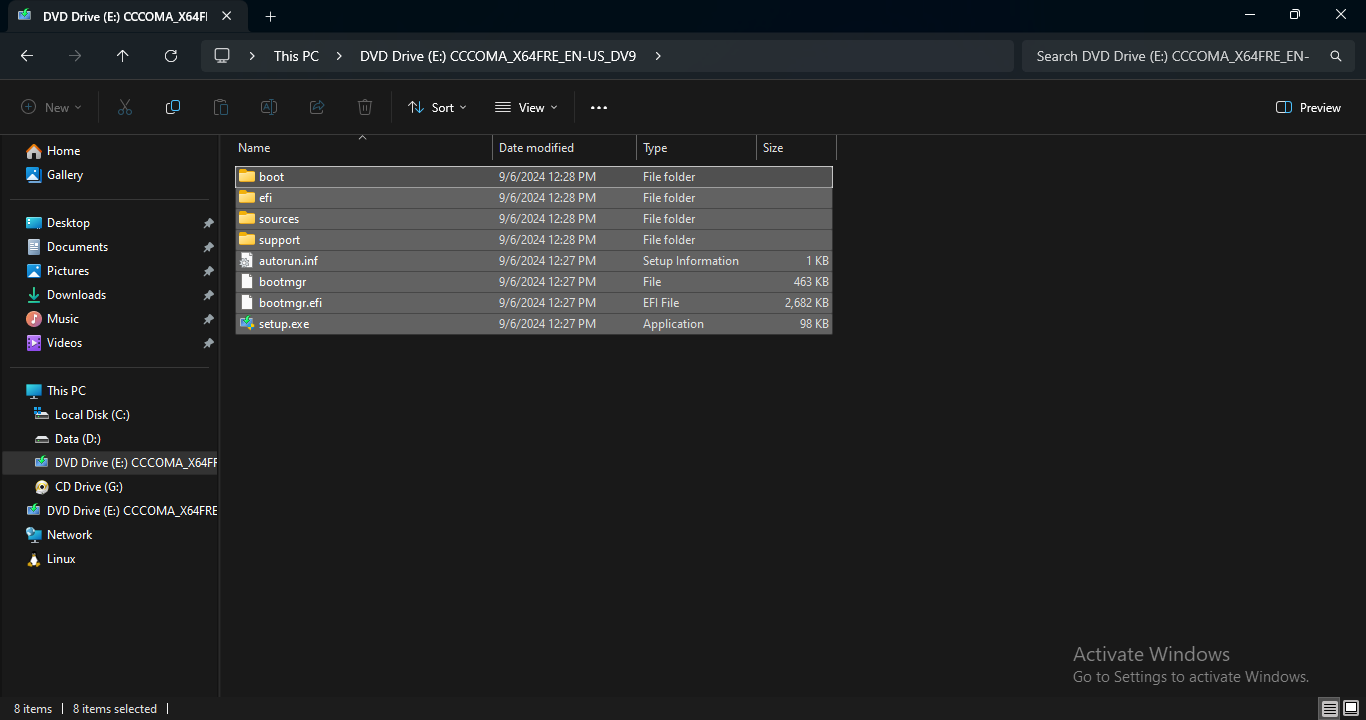Select the second DVD Drive (E:) entry above Network
The width and height of the screenshot is (1366, 720).
120,511
